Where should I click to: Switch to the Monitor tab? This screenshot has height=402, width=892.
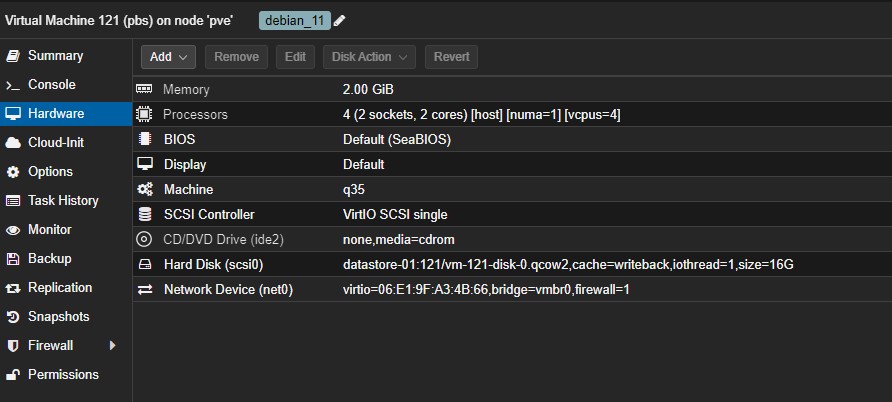[49, 230]
